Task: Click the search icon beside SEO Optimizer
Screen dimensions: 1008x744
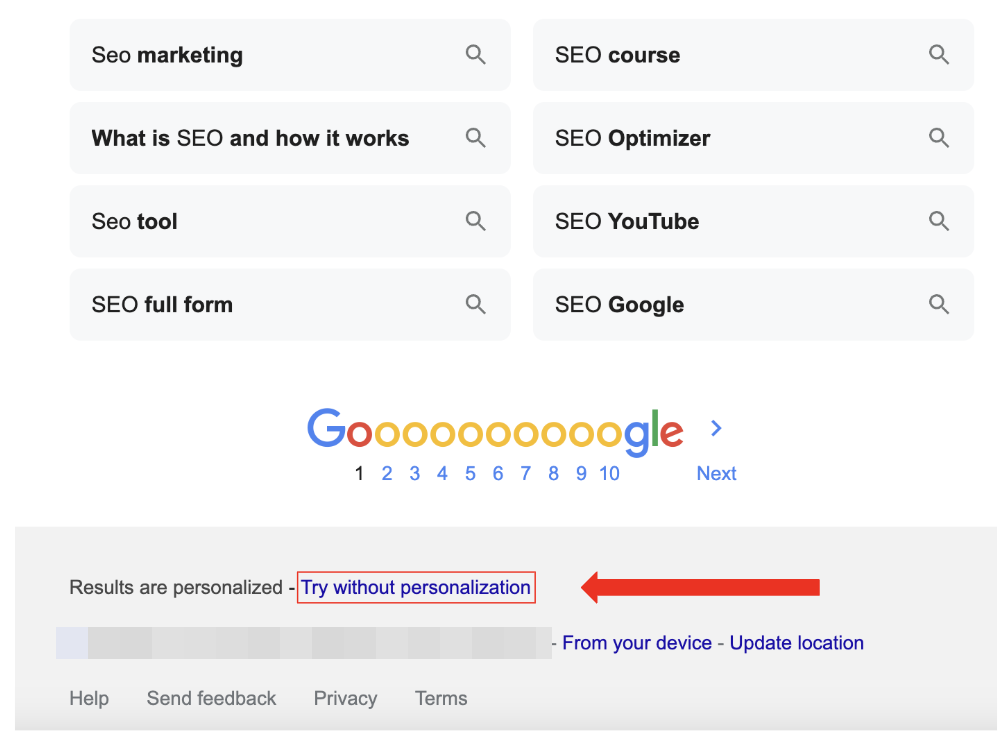Action: point(939,138)
